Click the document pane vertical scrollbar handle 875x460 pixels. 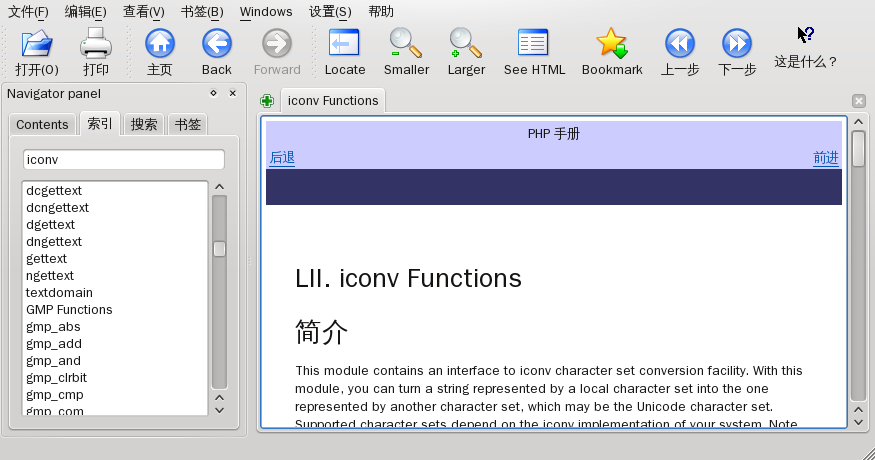coord(858,148)
